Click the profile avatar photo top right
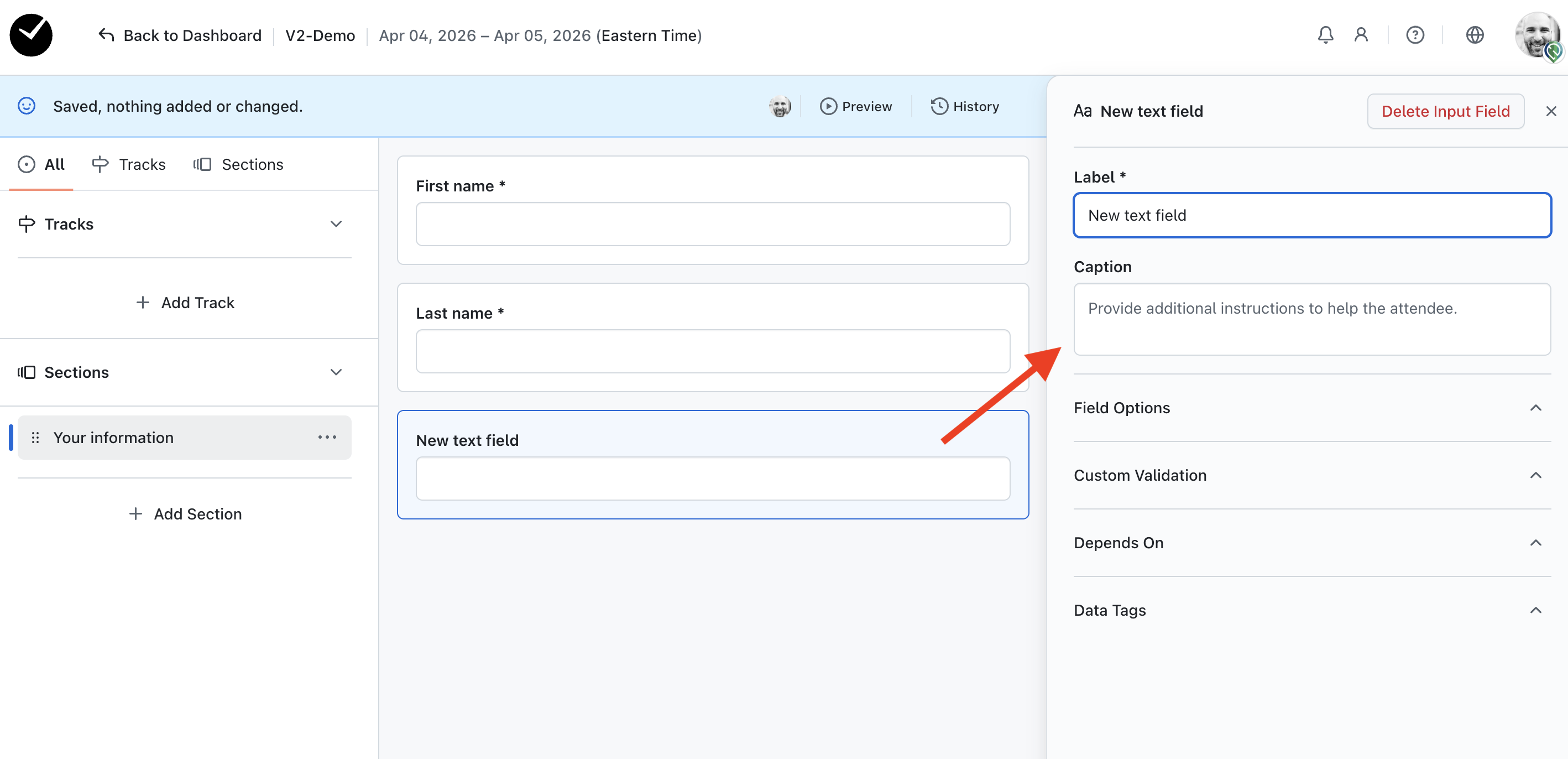This screenshot has width=1568, height=759. click(x=1536, y=35)
